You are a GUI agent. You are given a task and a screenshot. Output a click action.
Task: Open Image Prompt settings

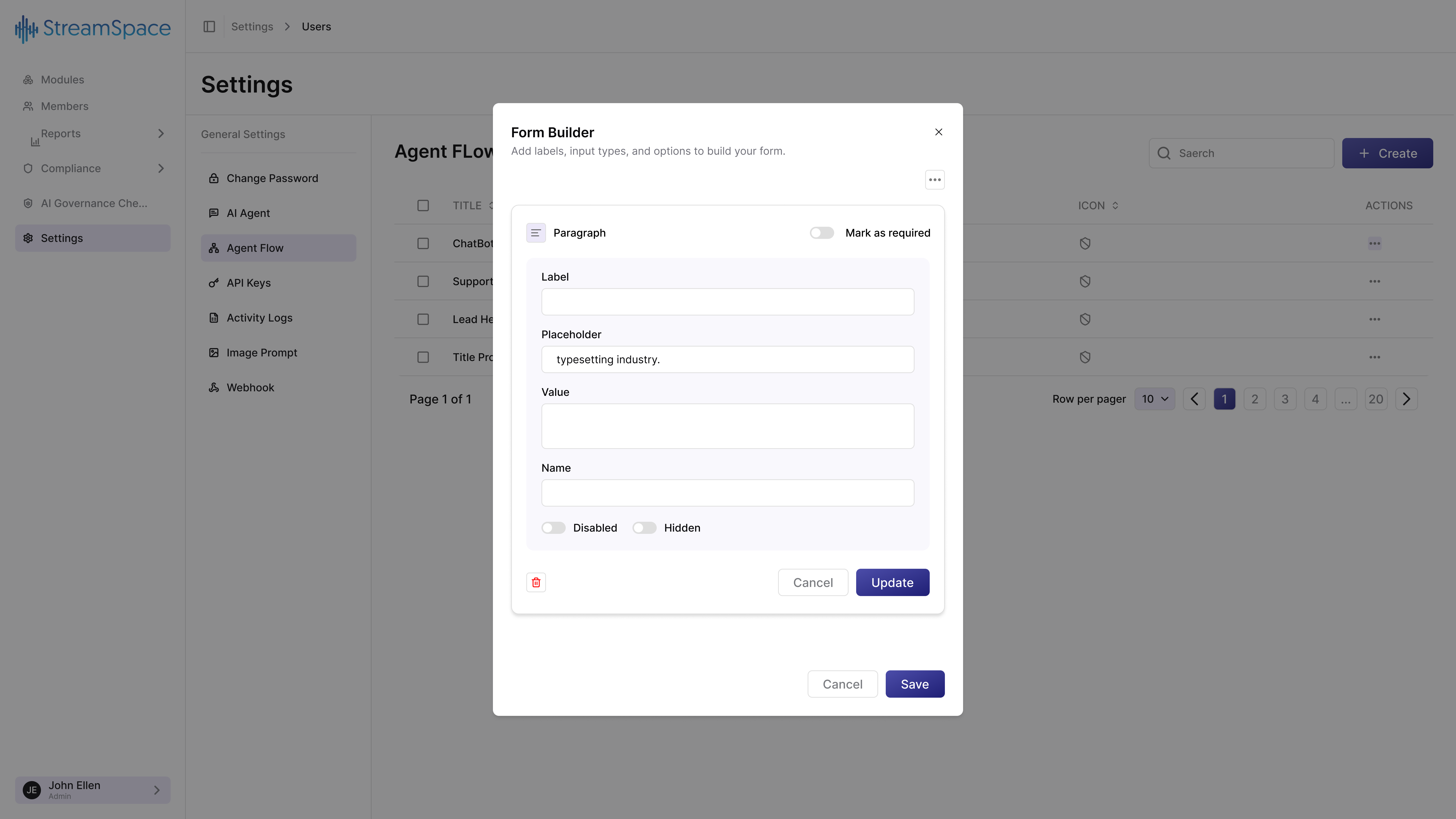pos(279,353)
